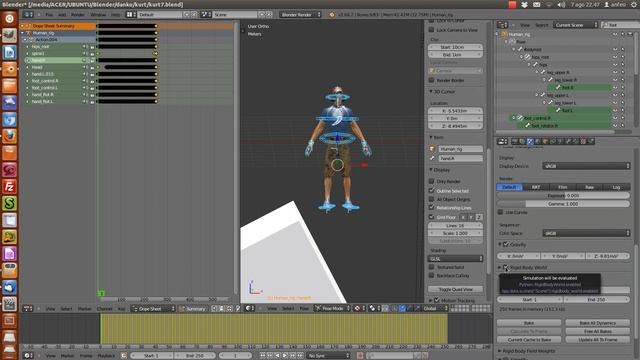This screenshot has height=360, width=640.
Task: Toggle the Grid Floor checkbox
Action: point(431,217)
